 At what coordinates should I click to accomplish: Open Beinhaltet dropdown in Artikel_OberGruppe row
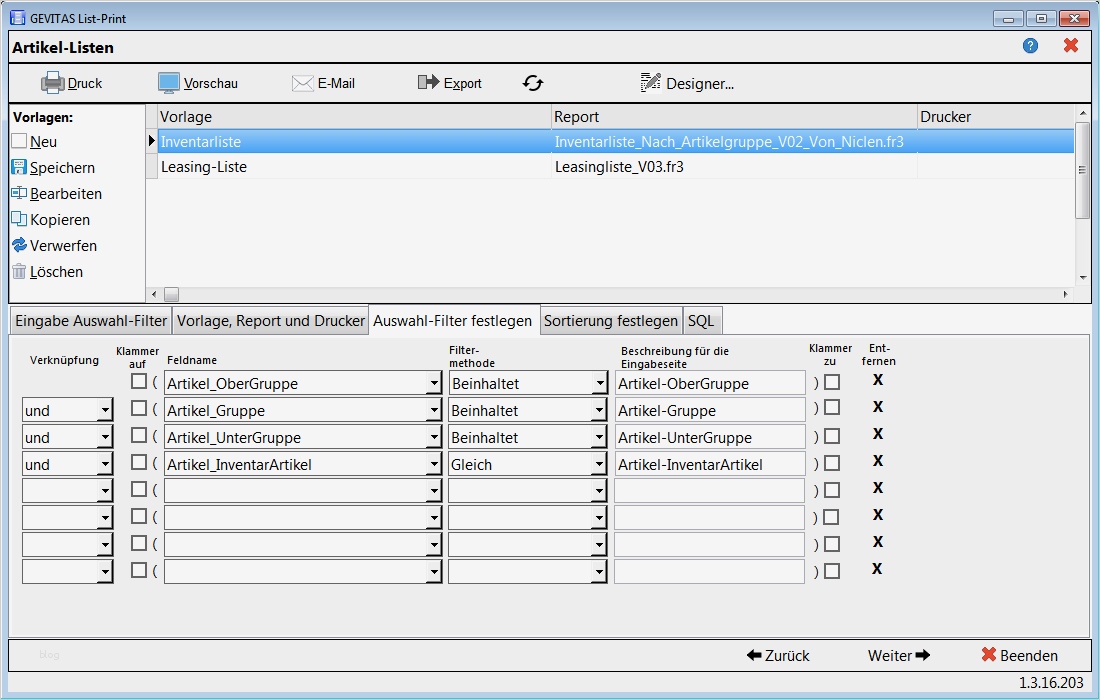[x=599, y=384]
